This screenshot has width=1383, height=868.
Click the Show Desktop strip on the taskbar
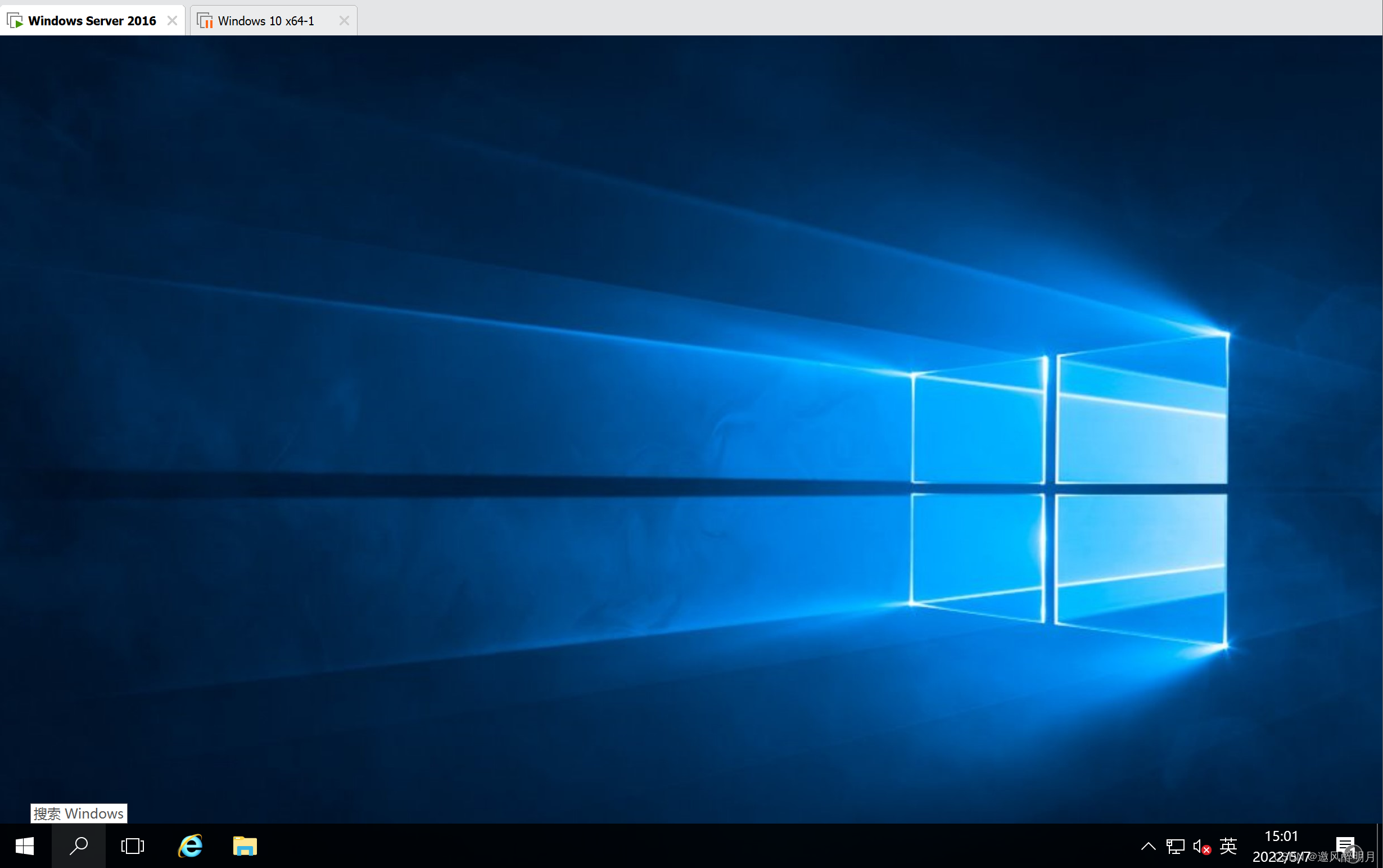click(1380, 846)
